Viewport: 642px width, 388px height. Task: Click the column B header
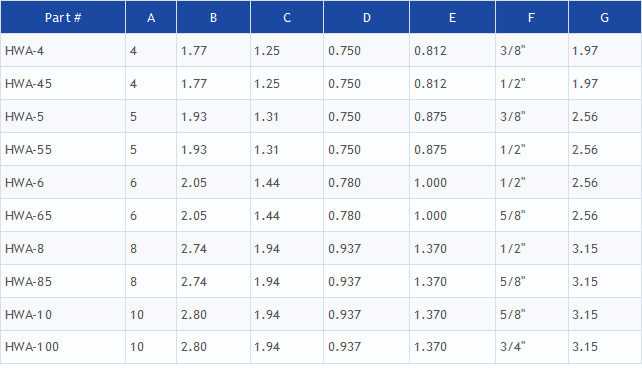point(213,17)
